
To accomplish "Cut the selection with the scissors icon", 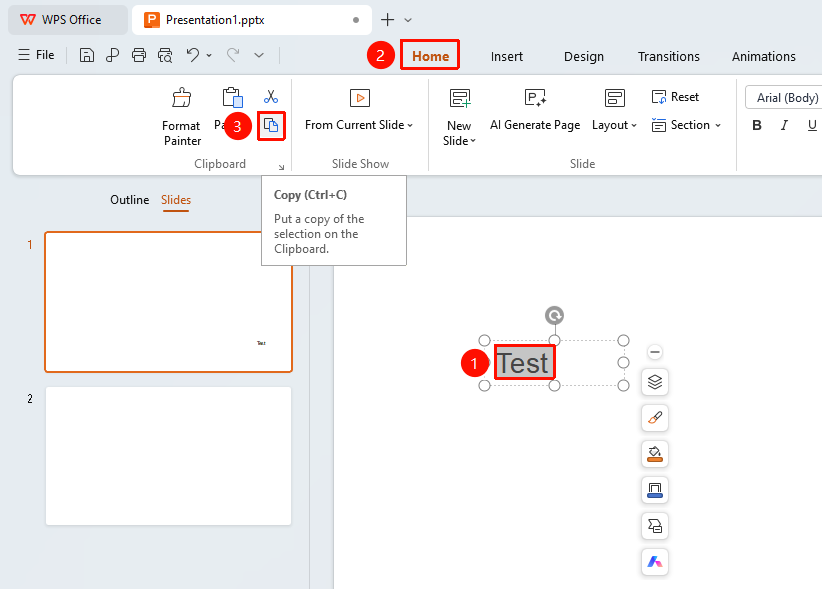I will [271, 97].
